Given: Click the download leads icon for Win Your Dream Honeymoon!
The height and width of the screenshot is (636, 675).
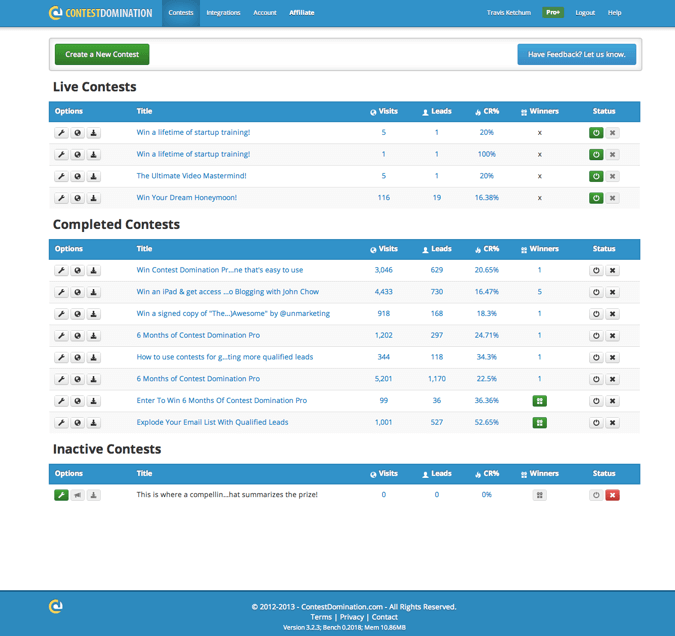Looking at the screenshot, I should pos(93,198).
